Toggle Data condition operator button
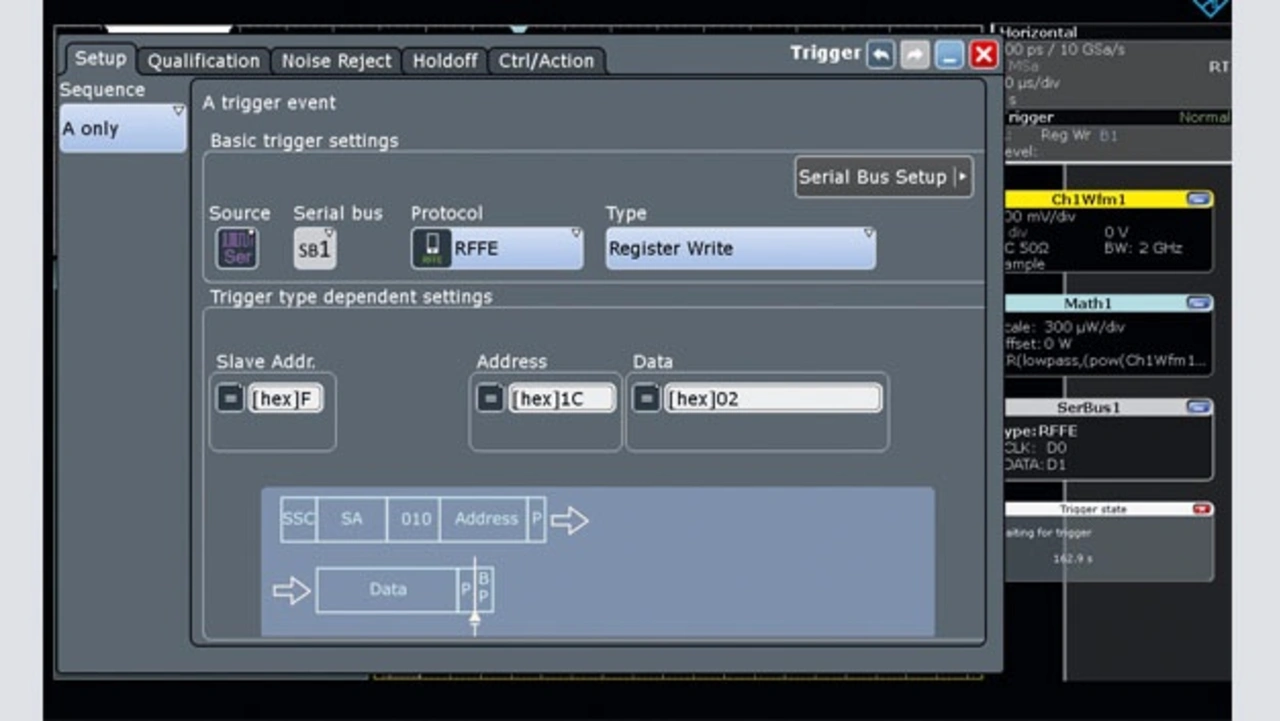 [x=647, y=399]
